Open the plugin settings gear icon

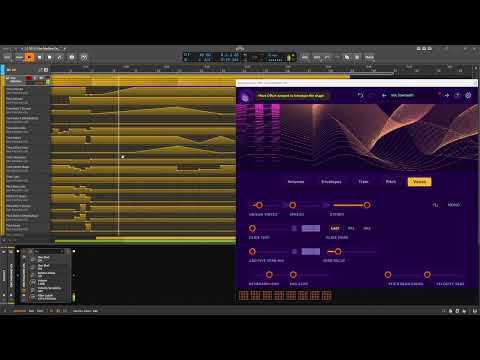[468, 95]
